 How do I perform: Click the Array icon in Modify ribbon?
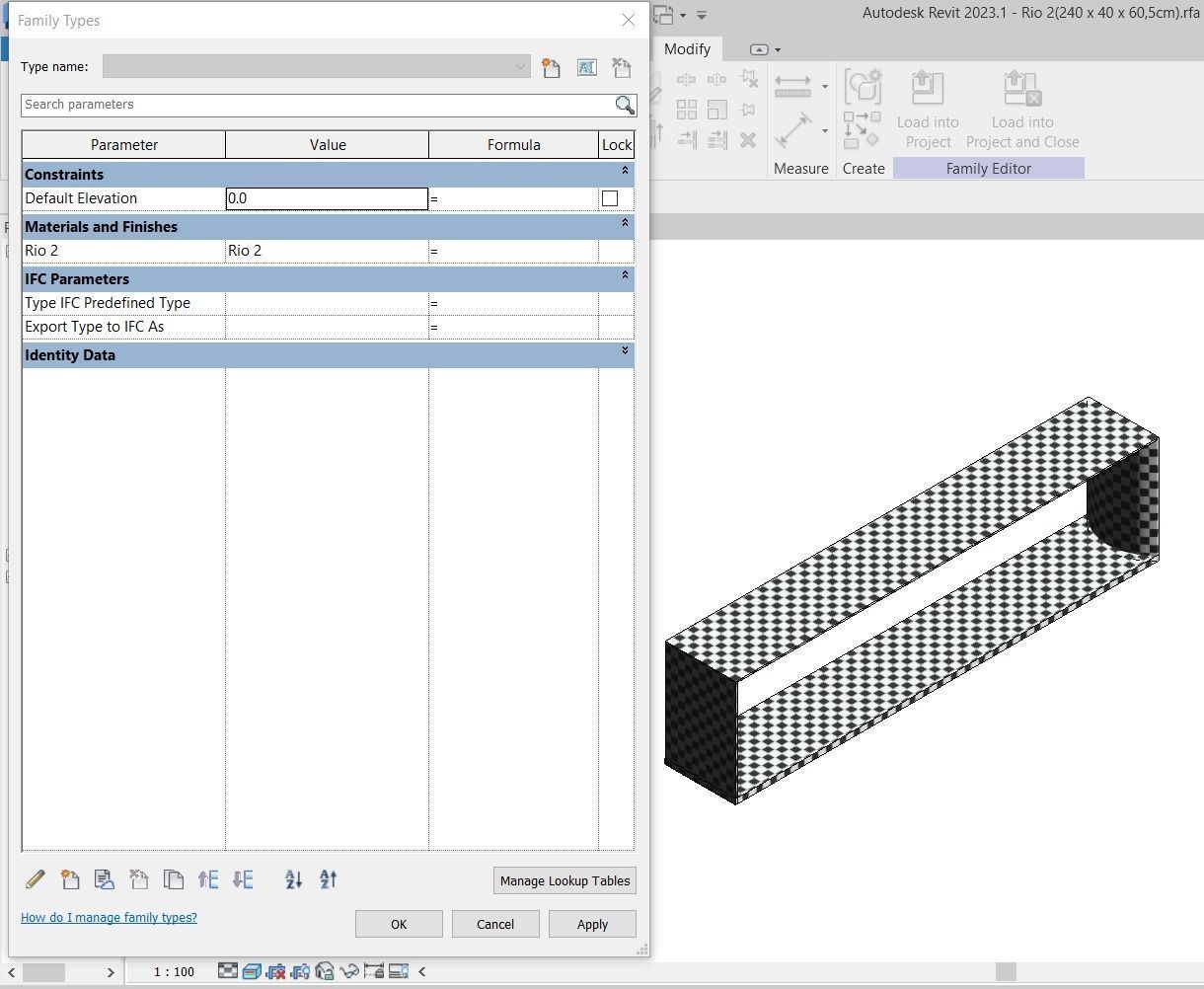(x=686, y=110)
